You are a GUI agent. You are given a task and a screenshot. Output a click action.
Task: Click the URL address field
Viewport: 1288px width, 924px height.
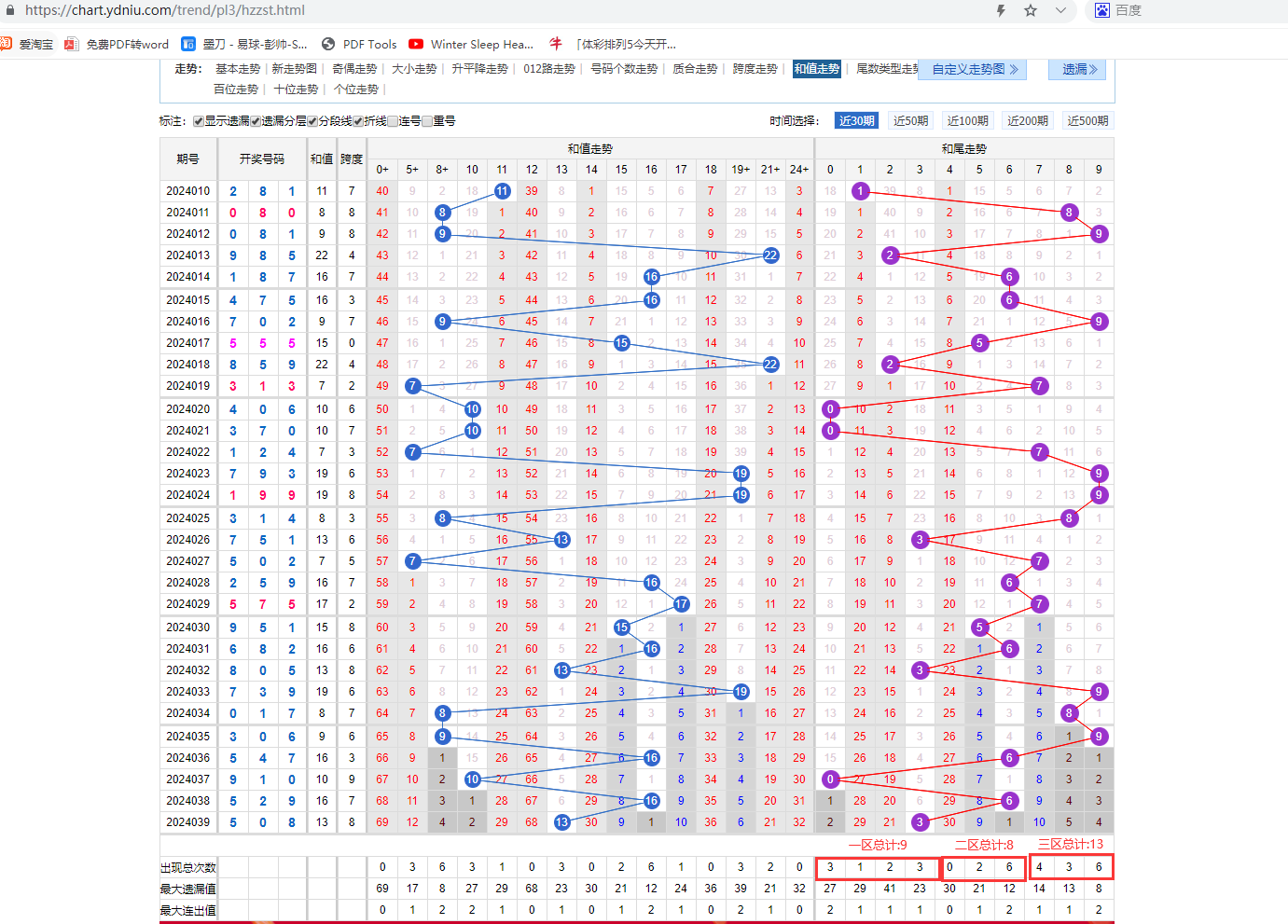[x=466, y=10]
